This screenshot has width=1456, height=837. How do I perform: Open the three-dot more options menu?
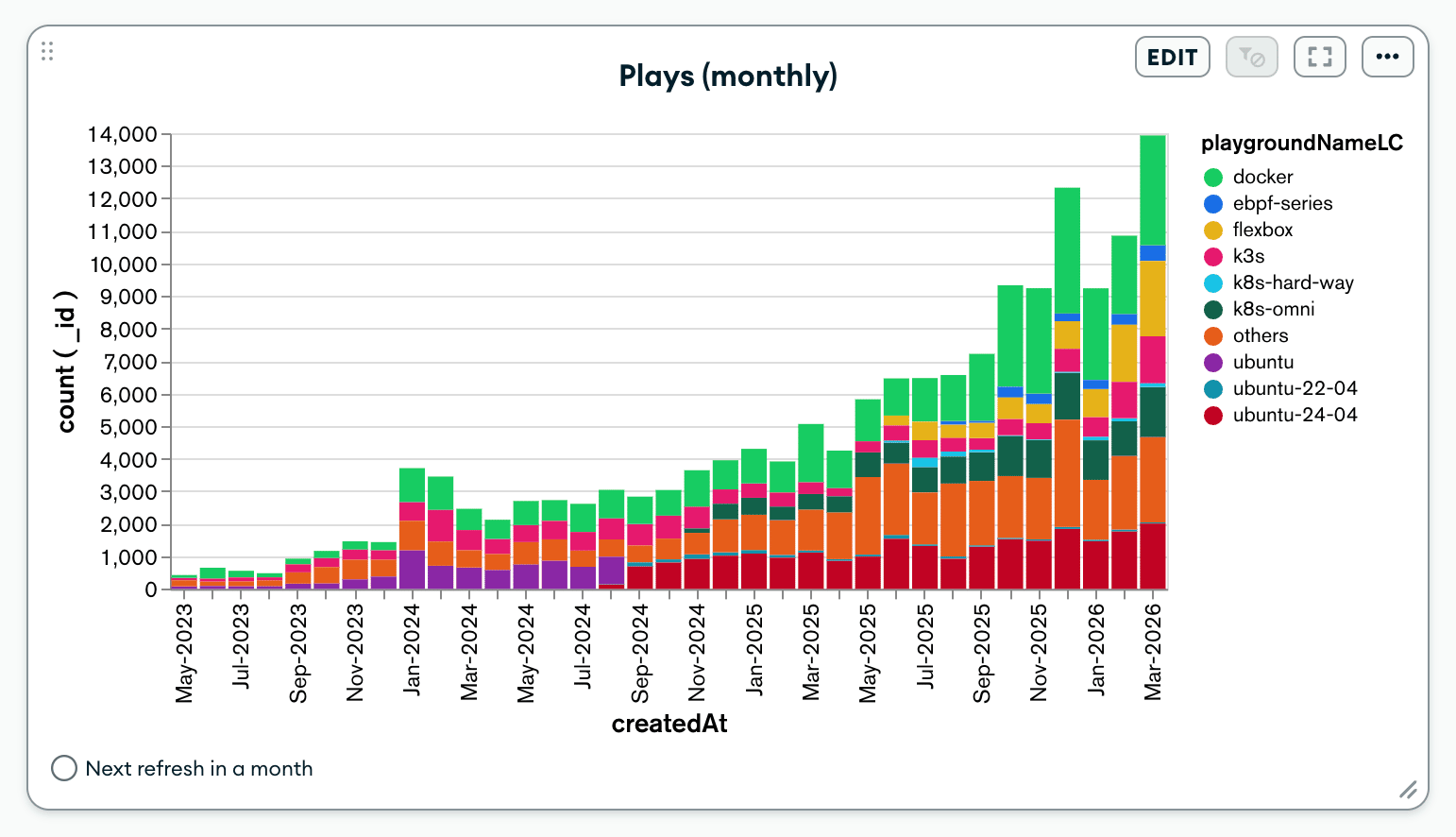pos(1387,58)
